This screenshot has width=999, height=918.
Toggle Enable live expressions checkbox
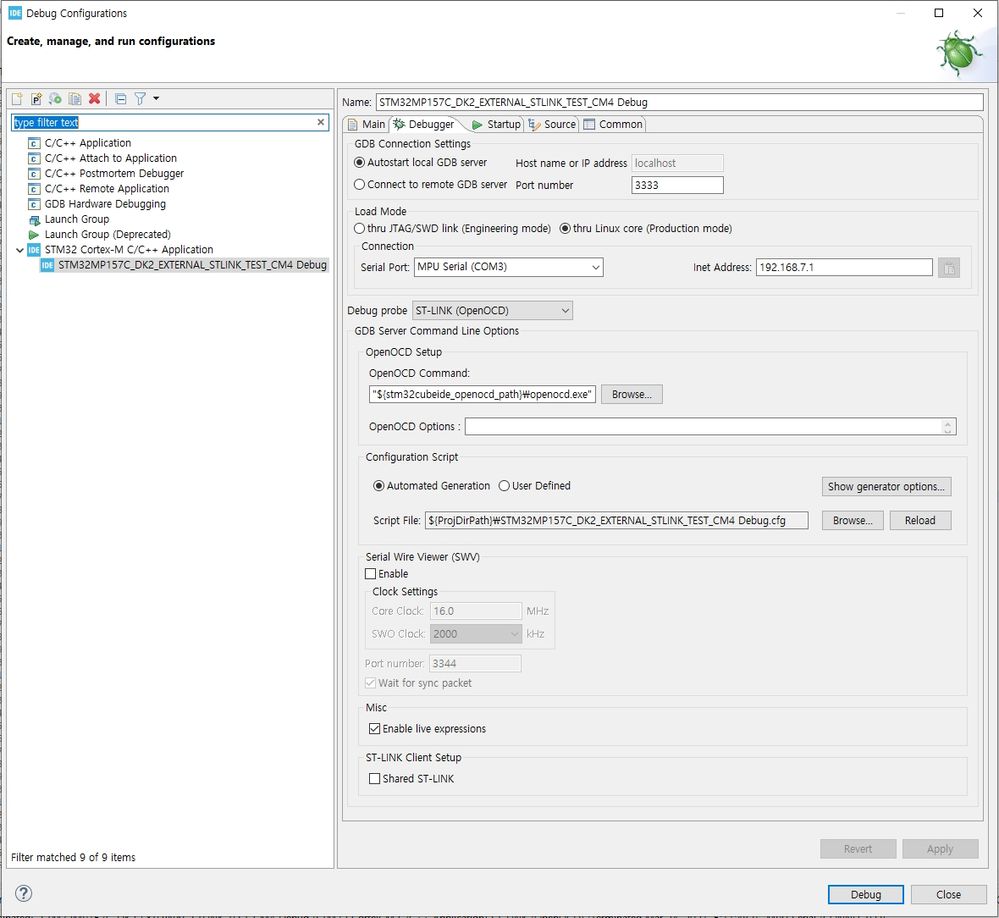tap(375, 728)
